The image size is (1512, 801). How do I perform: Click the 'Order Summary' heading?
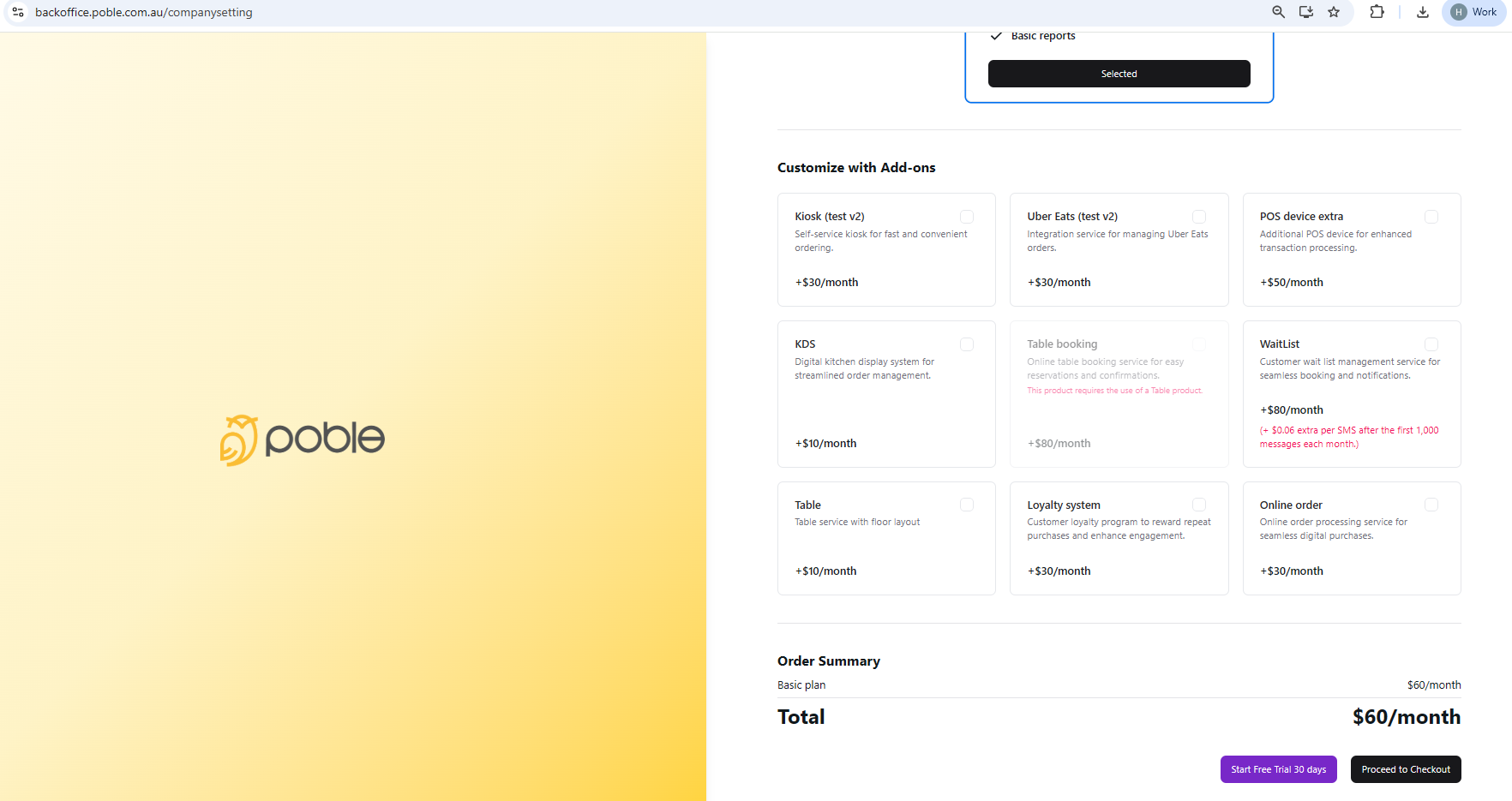[x=829, y=661]
